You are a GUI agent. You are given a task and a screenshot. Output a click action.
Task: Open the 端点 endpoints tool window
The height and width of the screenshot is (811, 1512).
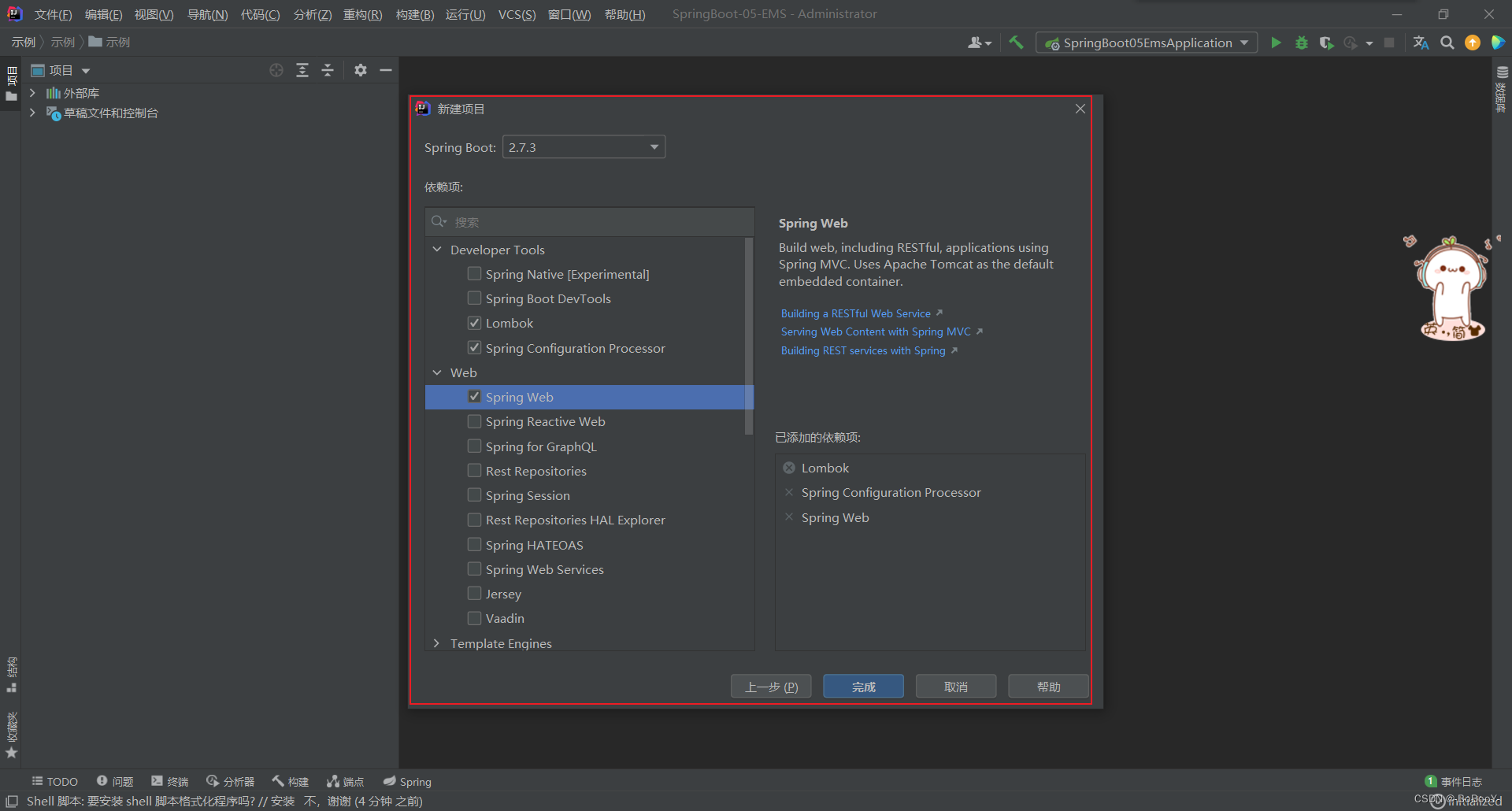[x=346, y=781]
